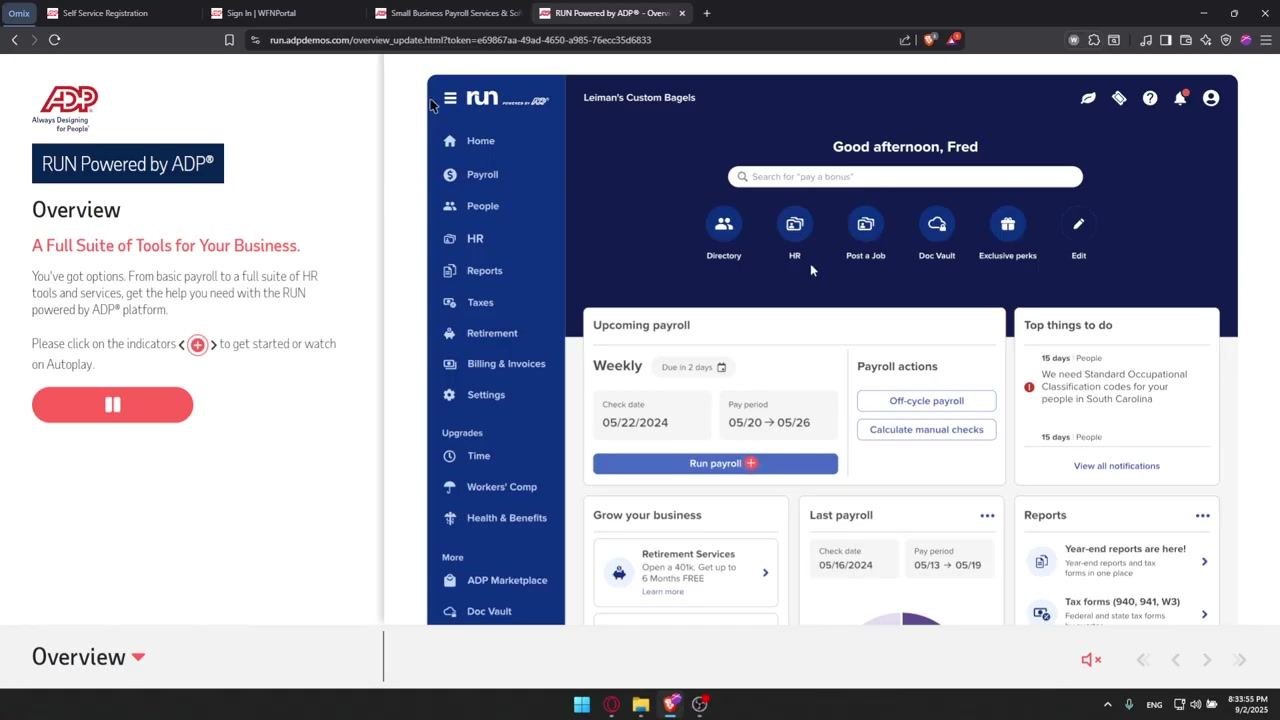
Task: Click the Post a Job icon
Action: tap(866, 224)
